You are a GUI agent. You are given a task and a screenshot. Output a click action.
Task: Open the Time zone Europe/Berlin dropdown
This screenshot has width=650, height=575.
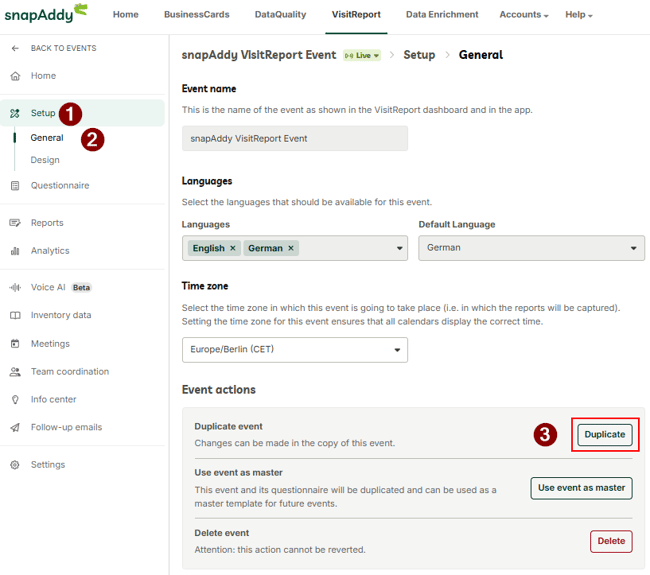[295, 349]
